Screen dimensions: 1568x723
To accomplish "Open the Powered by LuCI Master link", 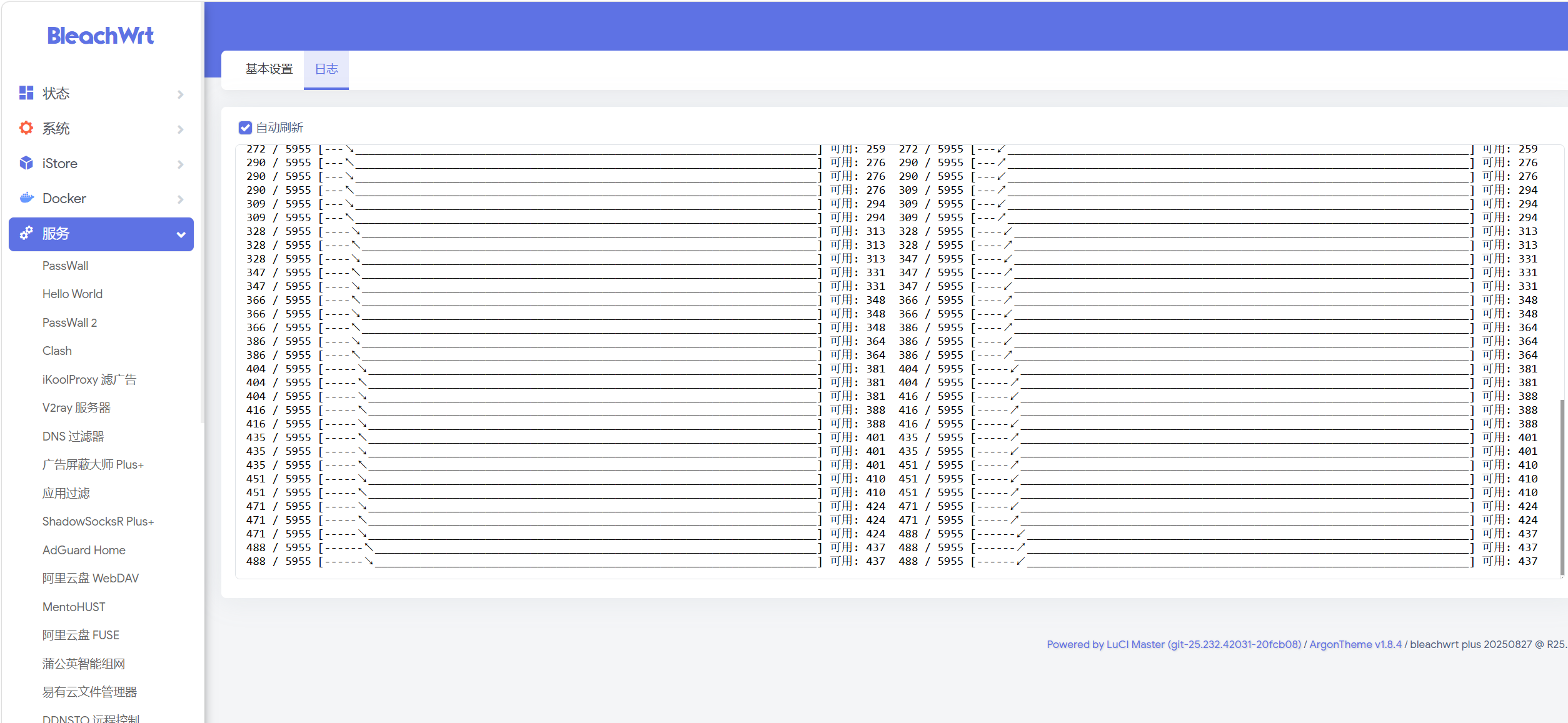I will [x=1173, y=644].
